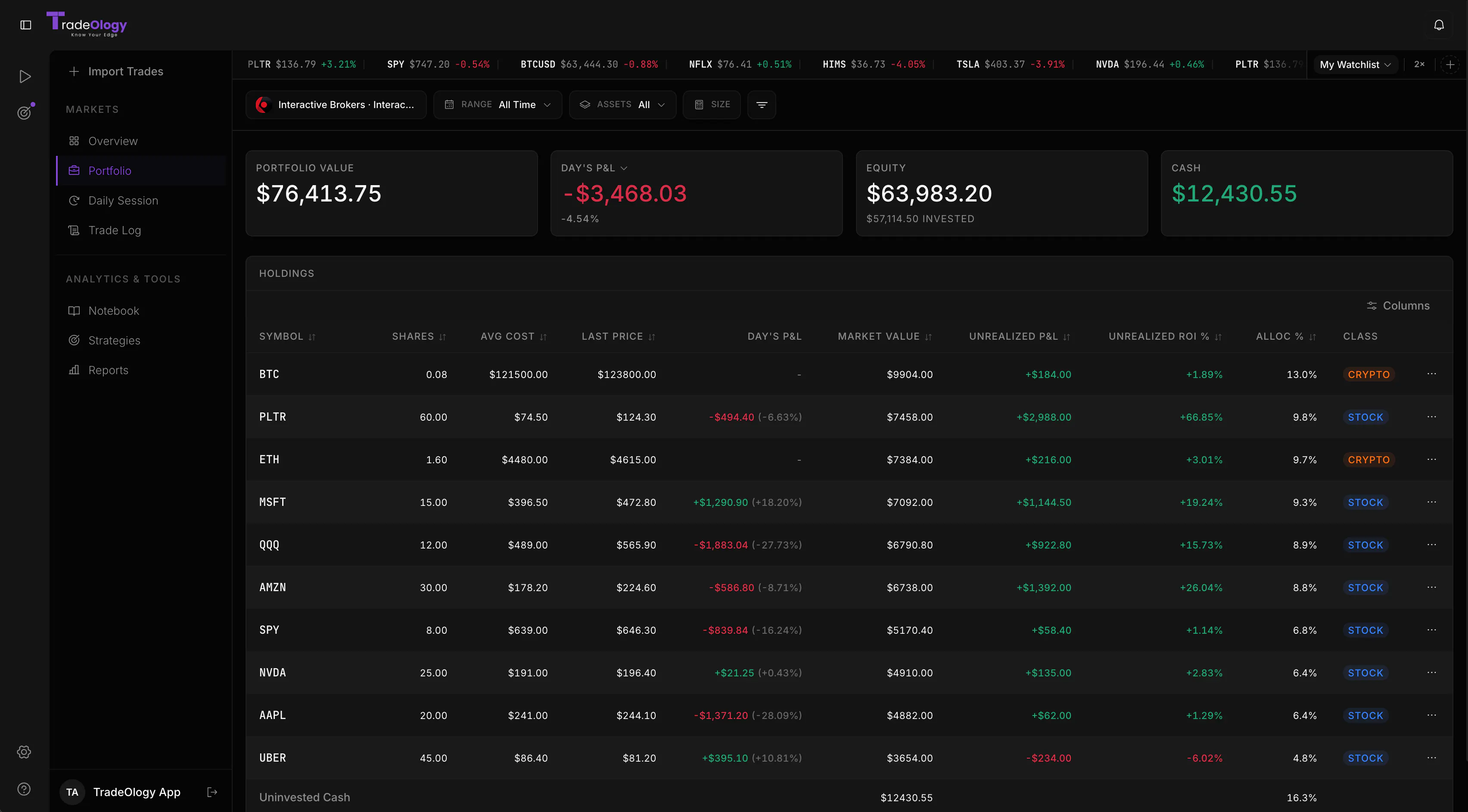Image resolution: width=1468 pixels, height=812 pixels.
Task: Sort holdings by Unrealized ROI % column
Action: pos(1165,337)
